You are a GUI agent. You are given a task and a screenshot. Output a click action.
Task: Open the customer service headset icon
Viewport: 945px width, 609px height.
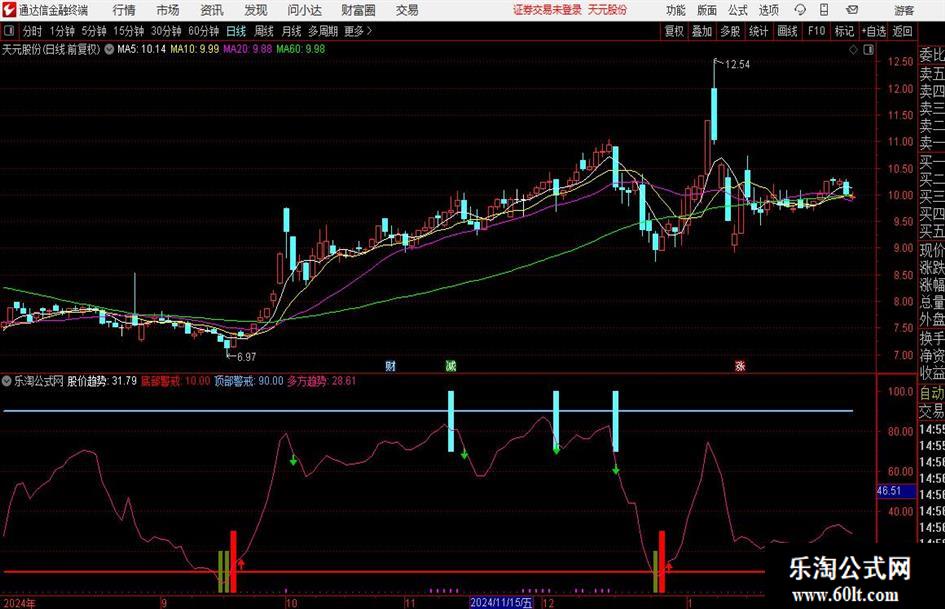pyautogui.click(x=800, y=10)
